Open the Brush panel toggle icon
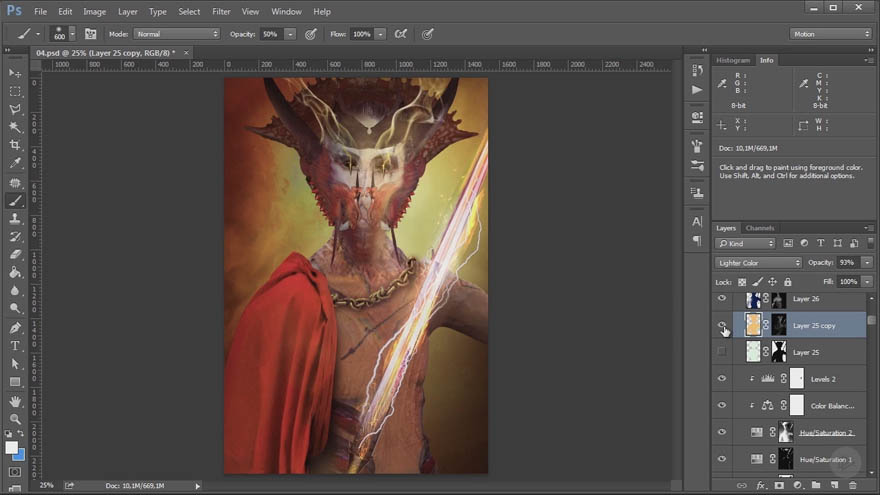The image size is (880, 495). [90, 34]
